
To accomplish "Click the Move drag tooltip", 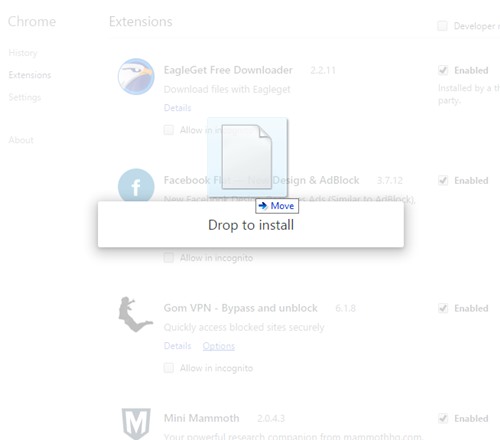I will tap(277, 206).
